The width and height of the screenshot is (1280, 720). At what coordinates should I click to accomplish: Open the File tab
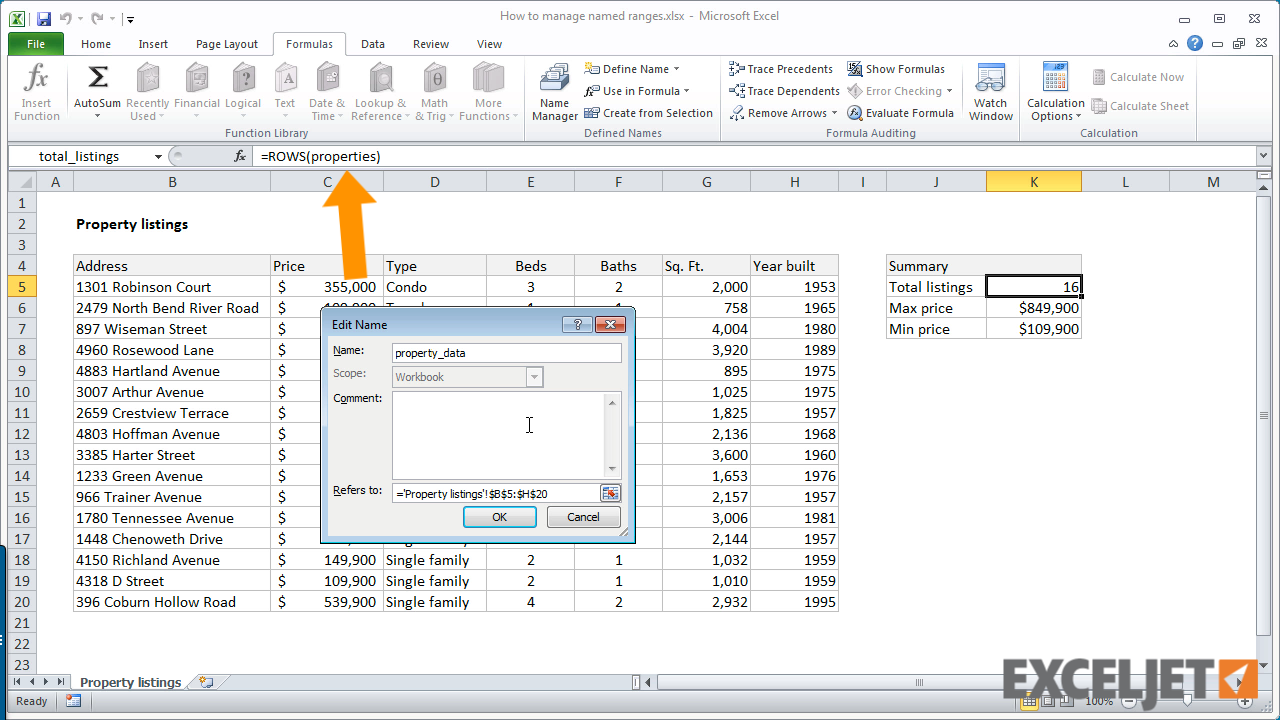[36, 44]
